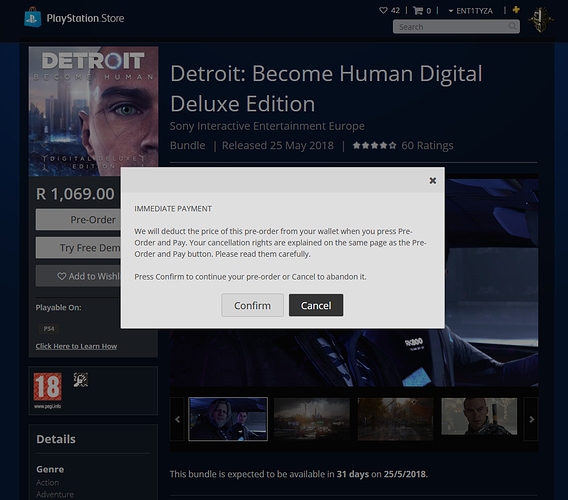Open the shopping cart icon
568x500 pixels.
click(x=418, y=11)
